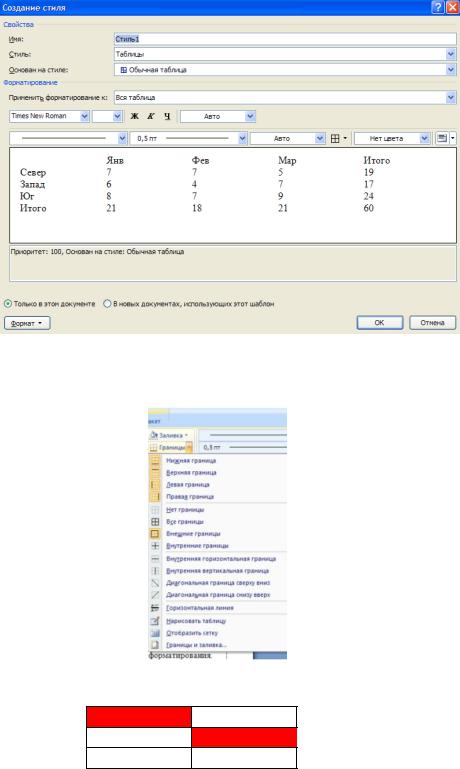Click Нарисовать таблицу pencil icon
The image size is (460, 769).
(x=155, y=621)
